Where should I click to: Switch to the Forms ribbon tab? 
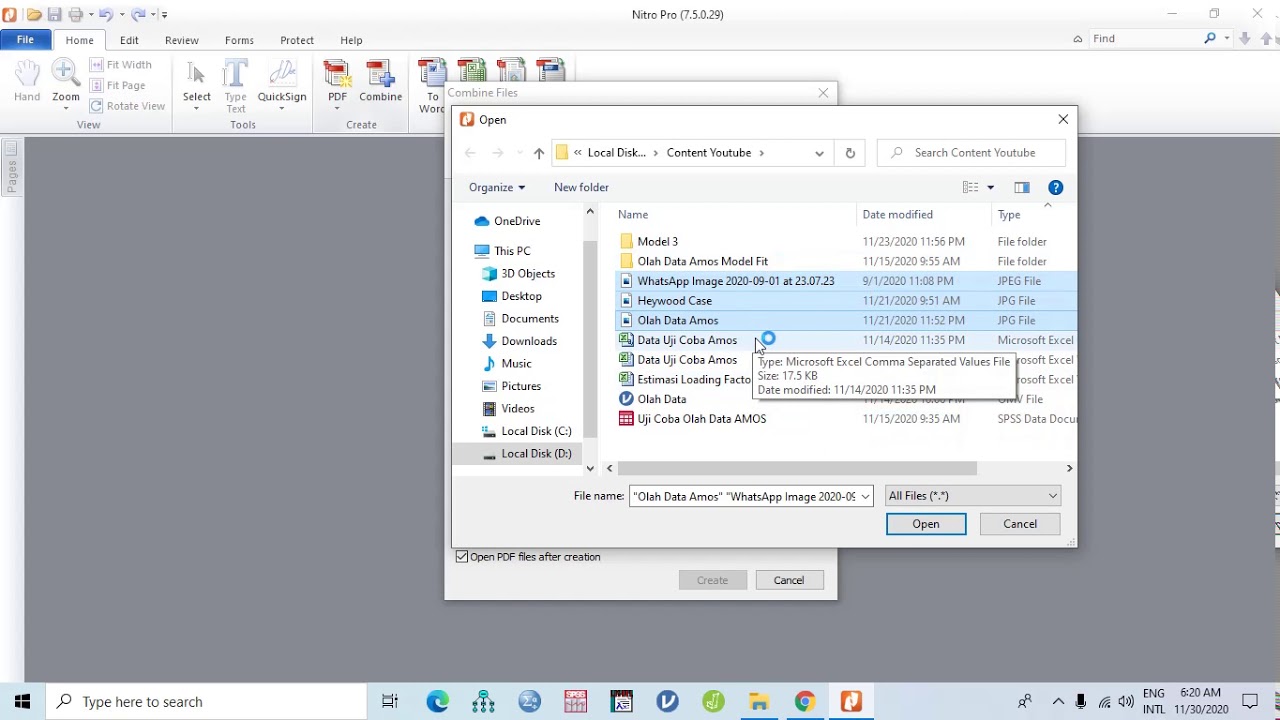click(x=239, y=40)
